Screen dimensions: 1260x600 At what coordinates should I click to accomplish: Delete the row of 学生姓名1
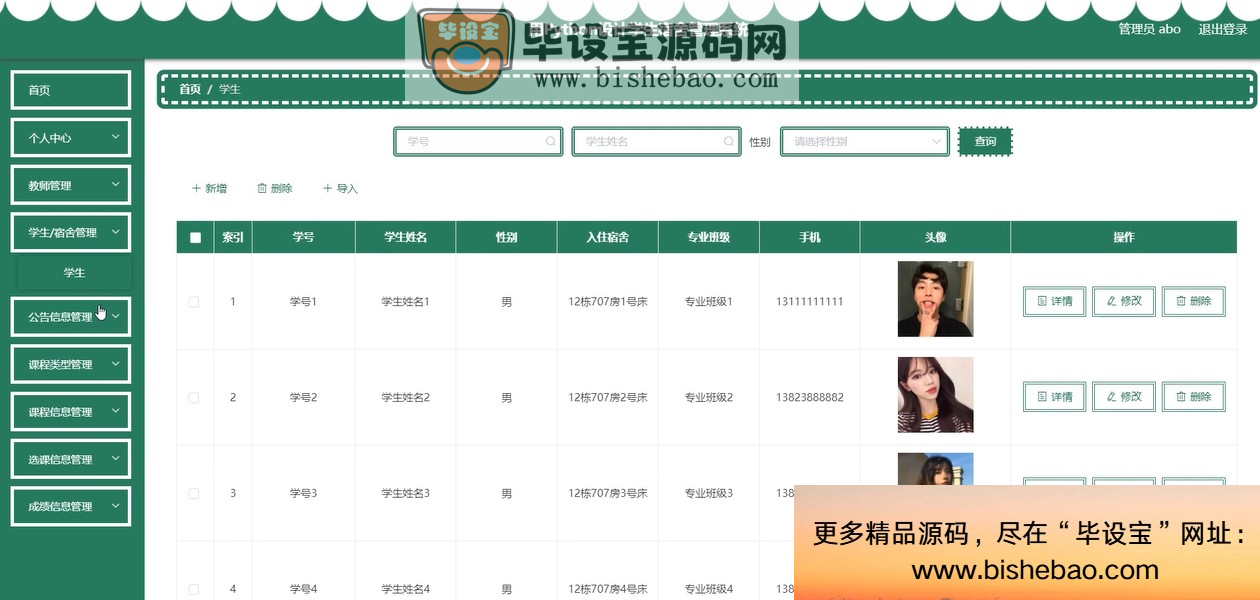coord(1194,301)
